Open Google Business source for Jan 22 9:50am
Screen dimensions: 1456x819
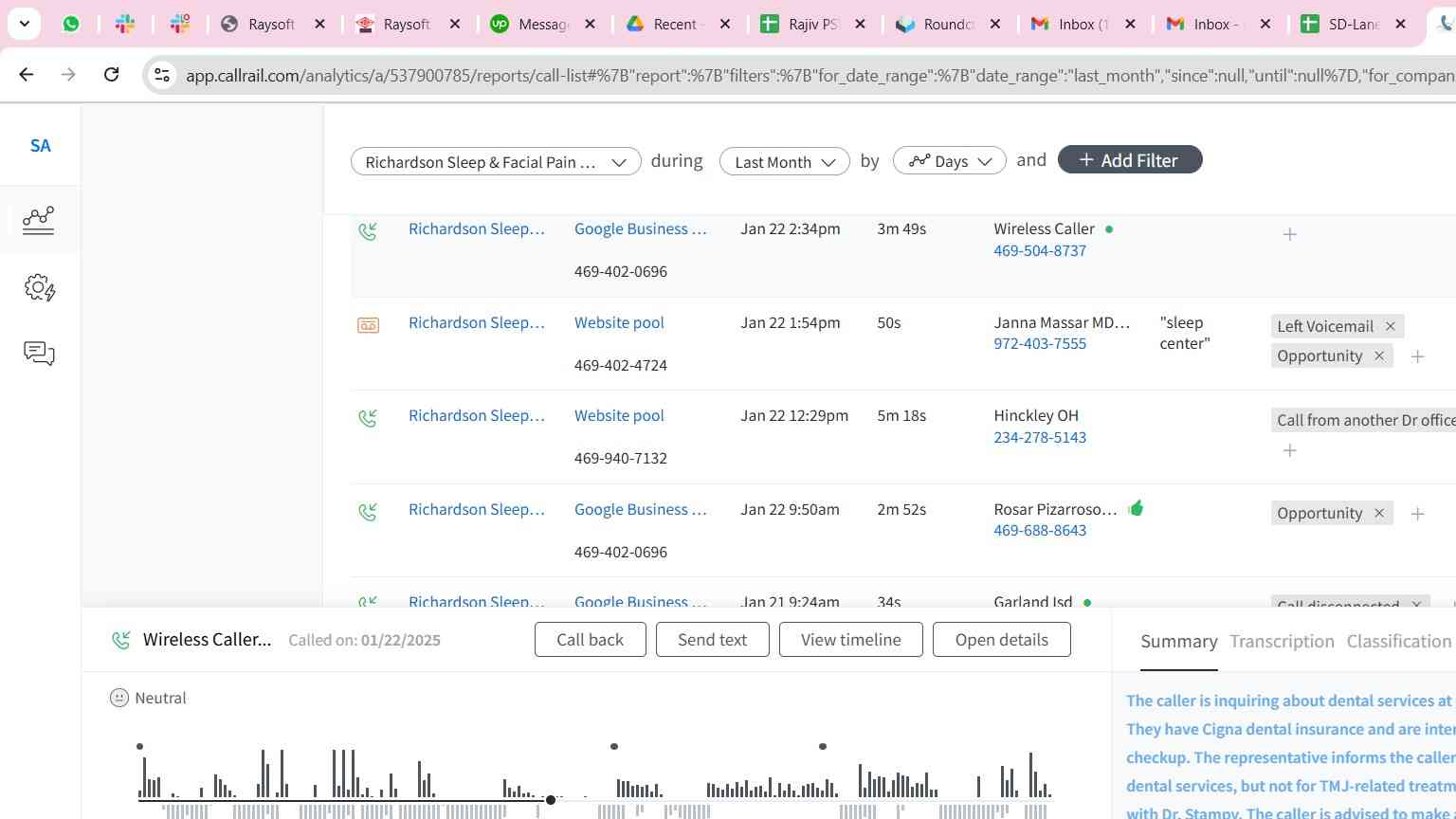click(x=641, y=509)
